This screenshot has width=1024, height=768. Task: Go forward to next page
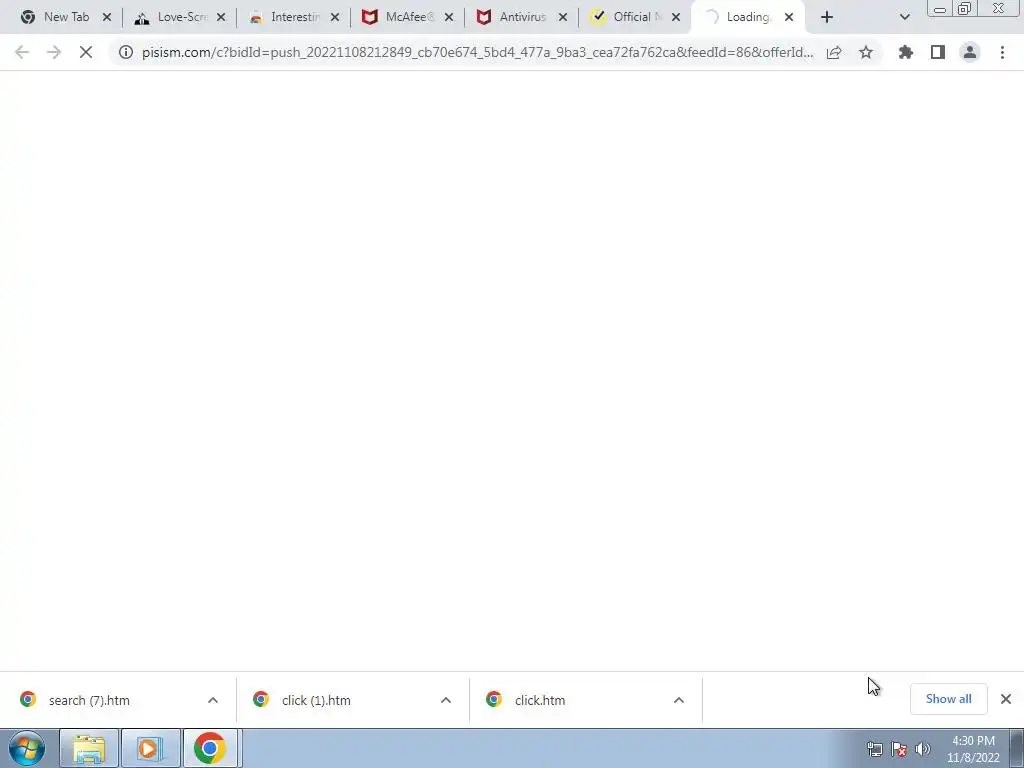54,52
